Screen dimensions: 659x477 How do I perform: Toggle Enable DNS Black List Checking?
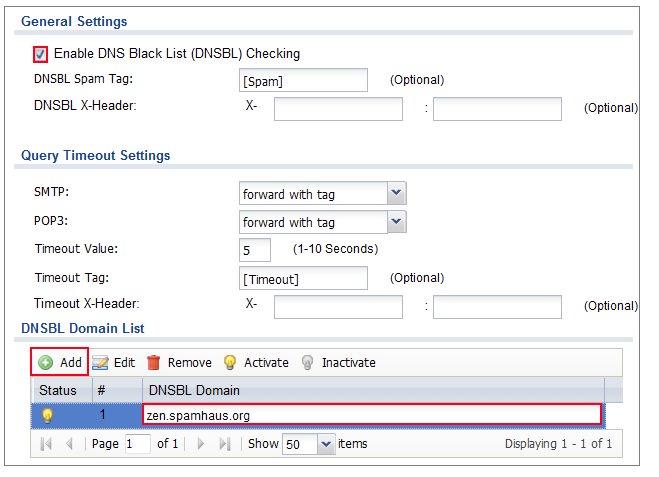(x=40, y=54)
